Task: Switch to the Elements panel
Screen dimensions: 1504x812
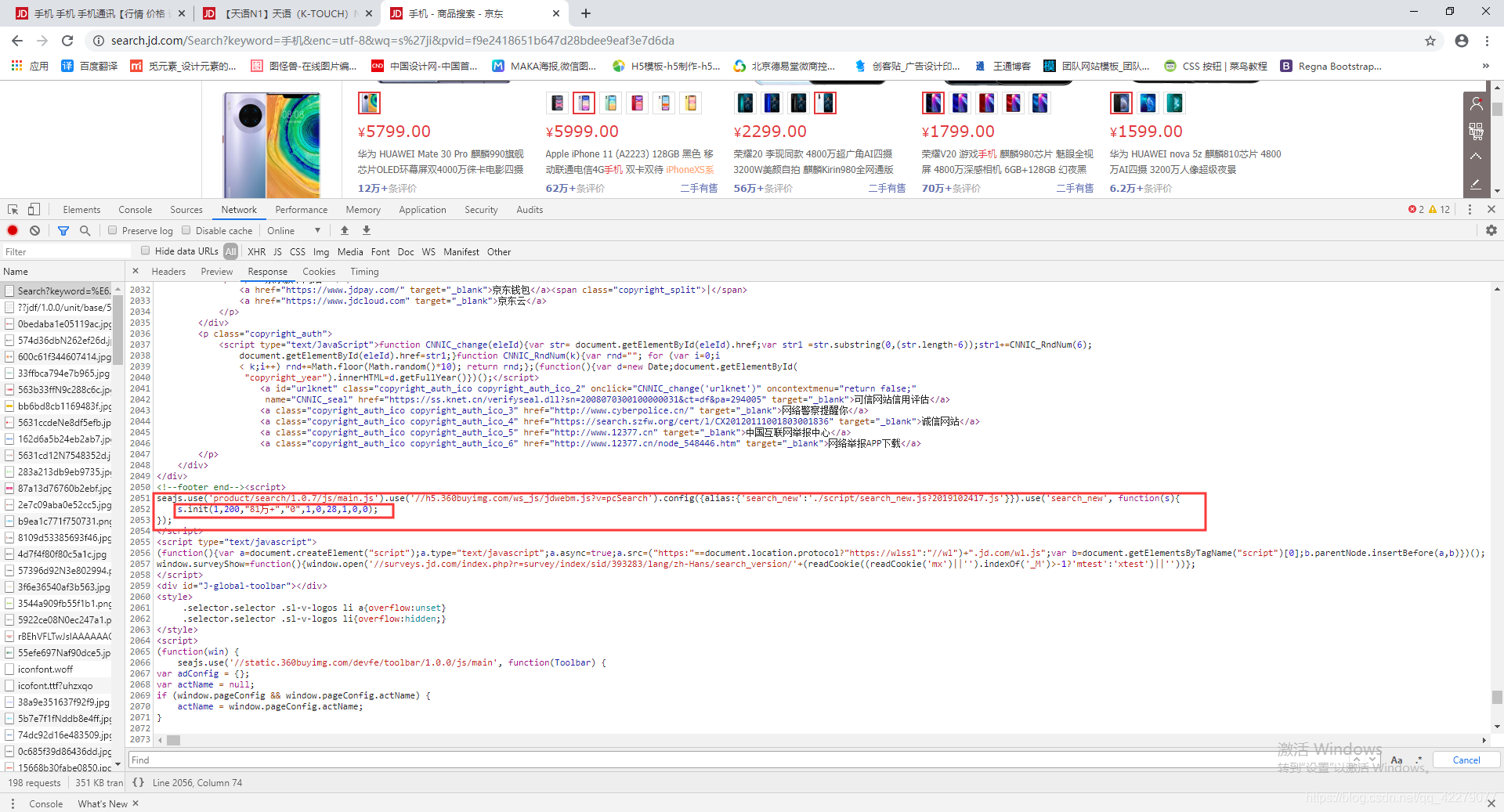Action: [x=81, y=209]
